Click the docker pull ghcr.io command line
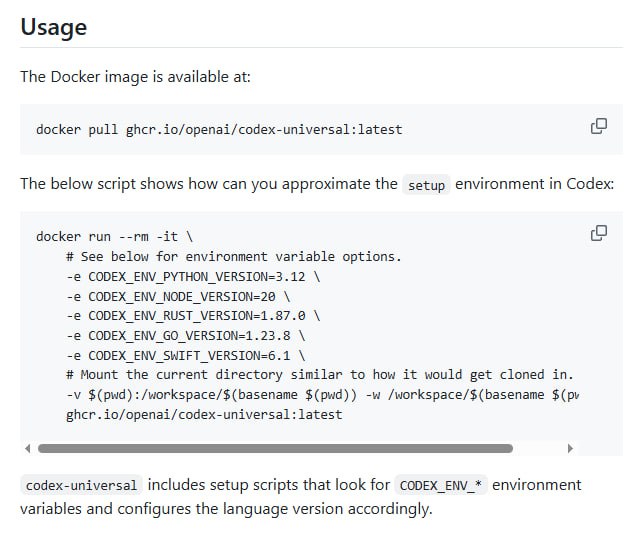 pos(219,129)
